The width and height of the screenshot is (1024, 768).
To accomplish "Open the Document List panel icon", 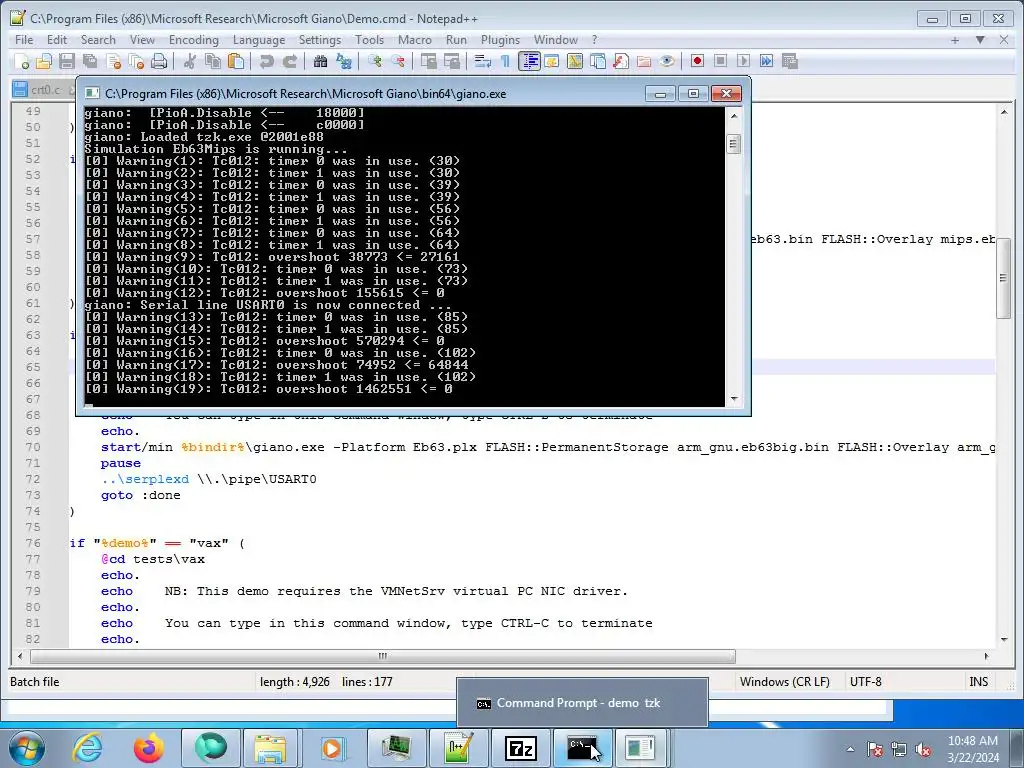I will point(598,61).
